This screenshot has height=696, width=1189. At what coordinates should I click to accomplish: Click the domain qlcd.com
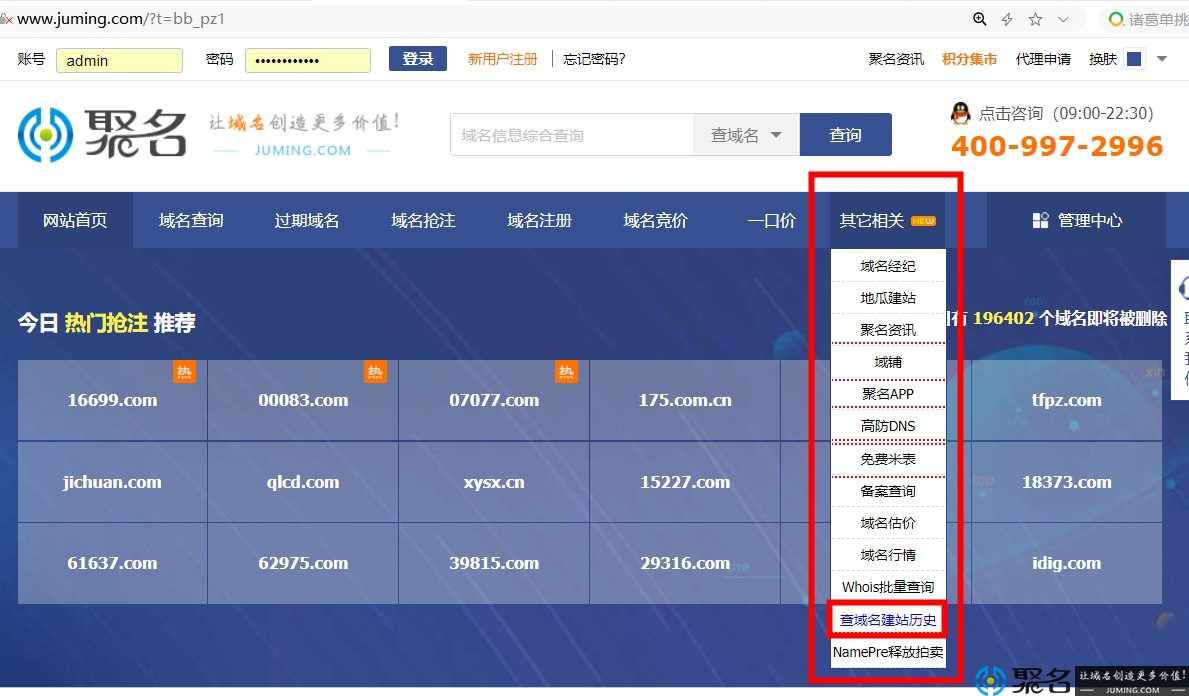pyautogui.click(x=303, y=482)
